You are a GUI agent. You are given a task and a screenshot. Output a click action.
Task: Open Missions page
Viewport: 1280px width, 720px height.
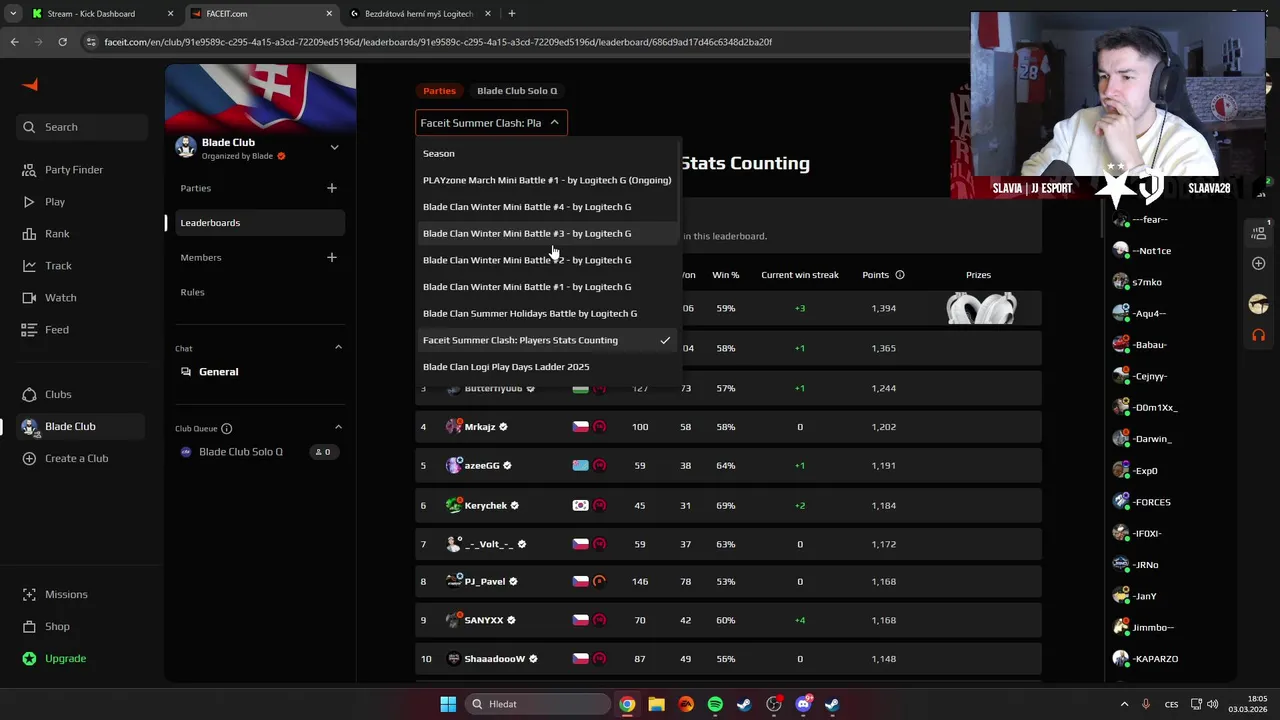66,594
